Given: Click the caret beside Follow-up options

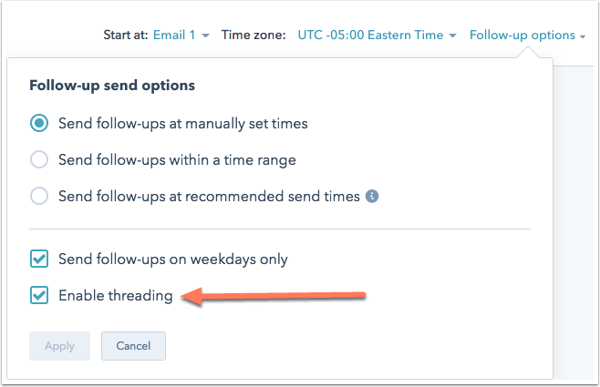Looking at the screenshot, I should (x=582, y=37).
